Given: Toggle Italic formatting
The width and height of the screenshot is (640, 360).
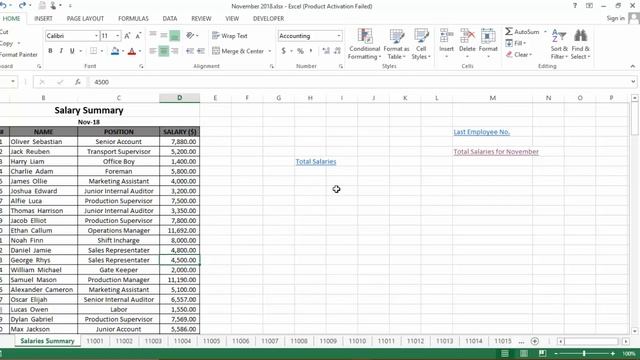Looking at the screenshot, I should [x=61, y=51].
